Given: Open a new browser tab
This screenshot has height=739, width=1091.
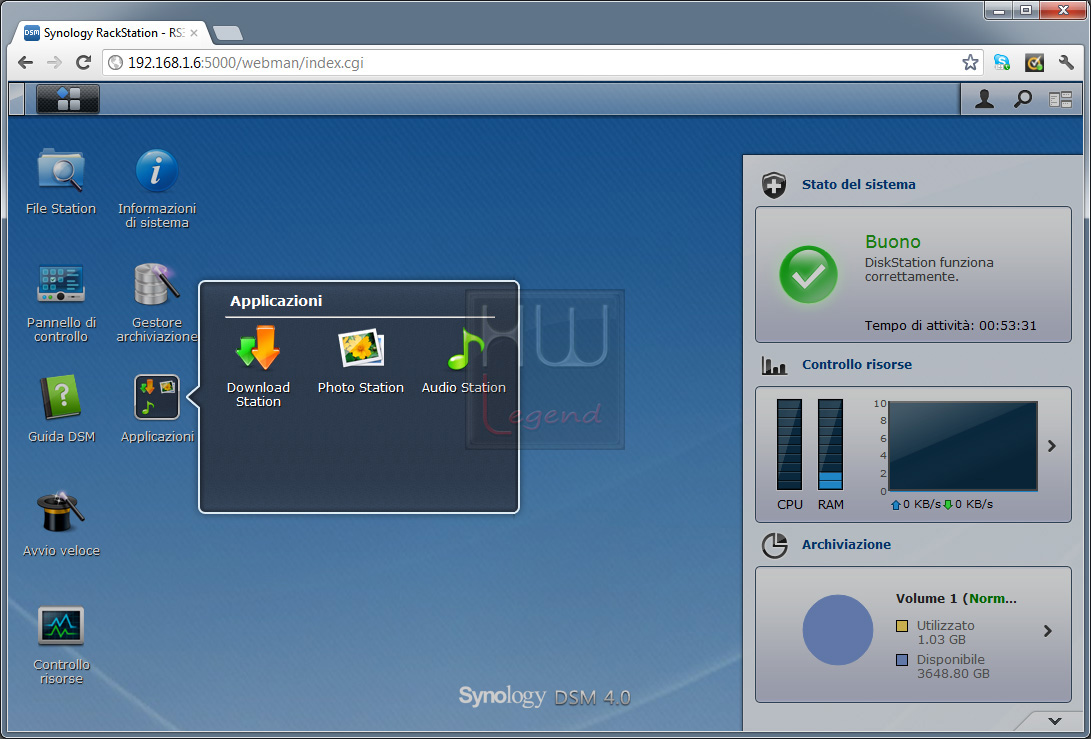Looking at the screenshot, I should [228, 33].
